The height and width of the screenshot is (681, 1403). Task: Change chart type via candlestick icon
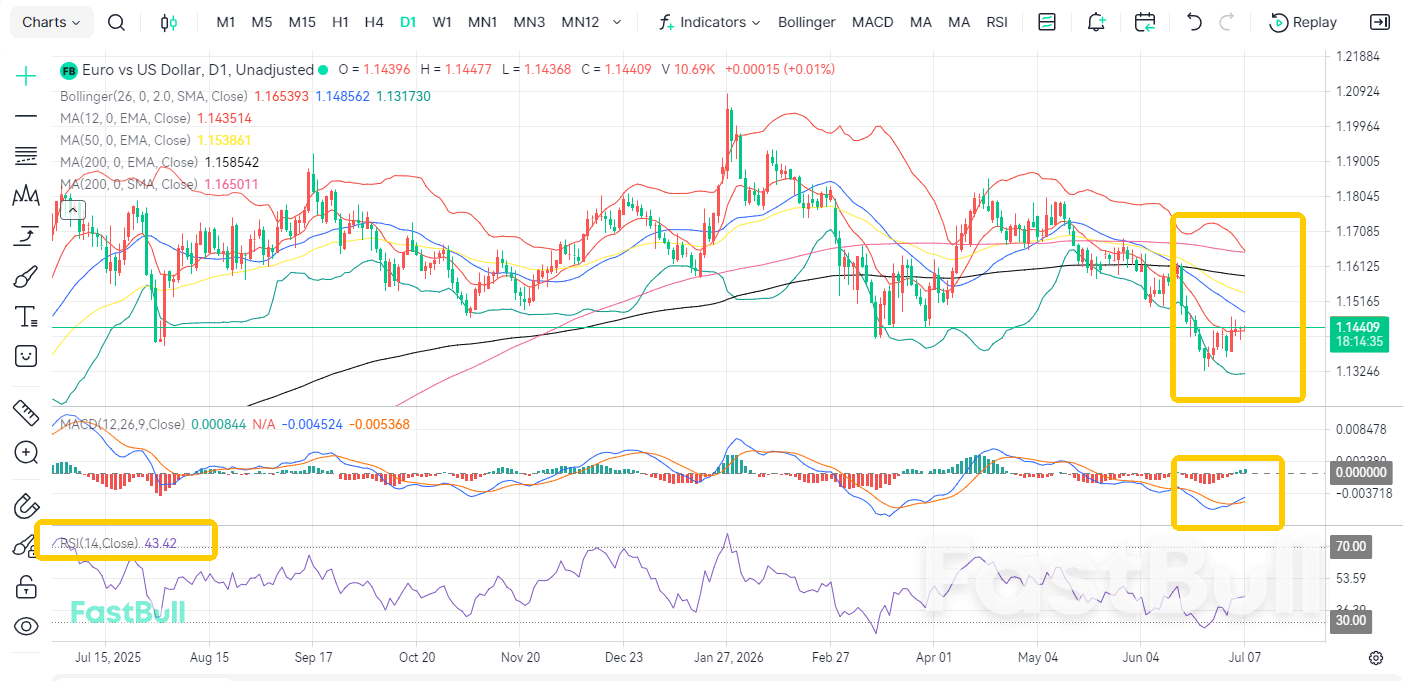pyautogui.click(x=169, y=22)
